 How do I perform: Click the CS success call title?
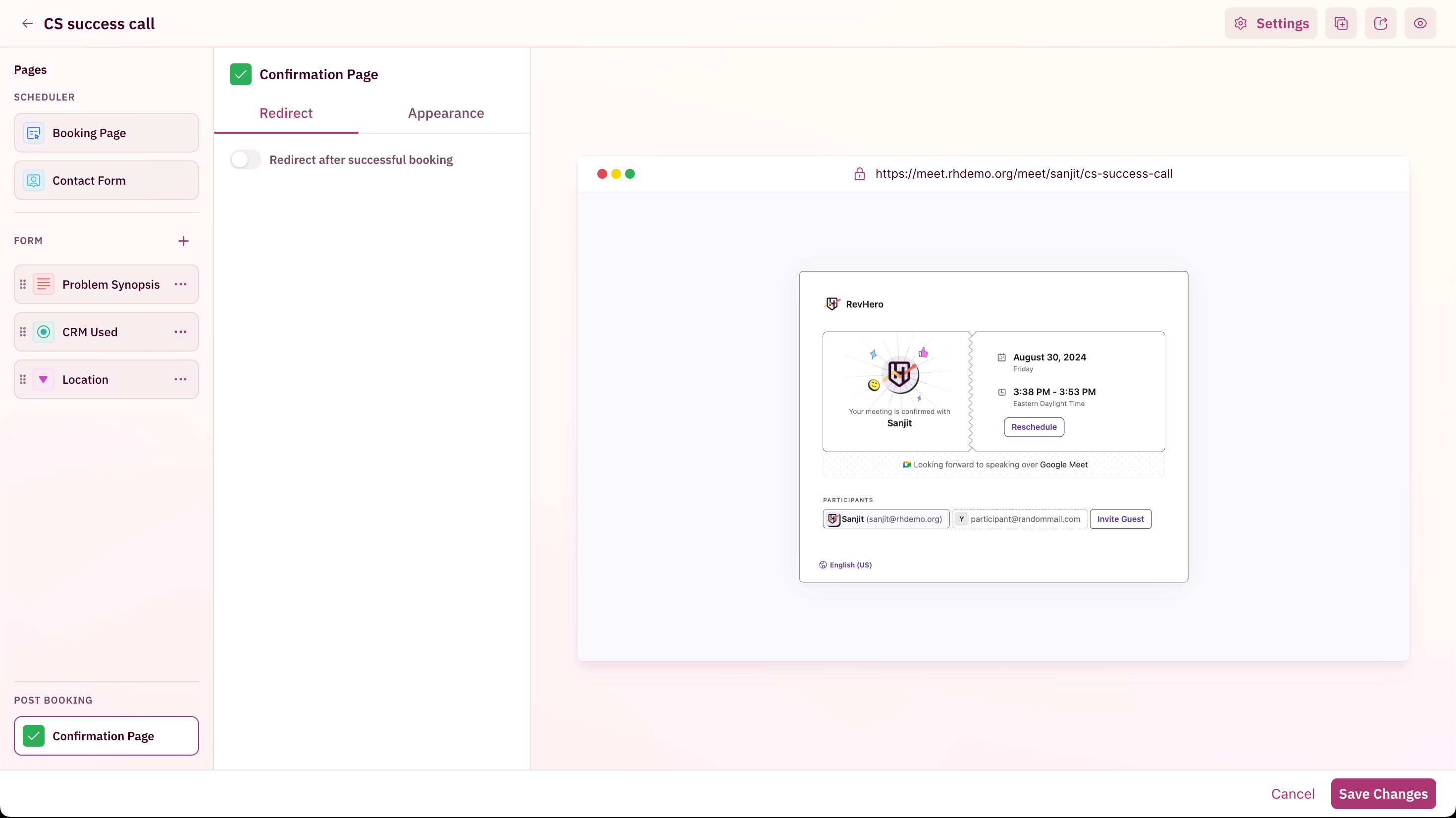tap(99, 23)
